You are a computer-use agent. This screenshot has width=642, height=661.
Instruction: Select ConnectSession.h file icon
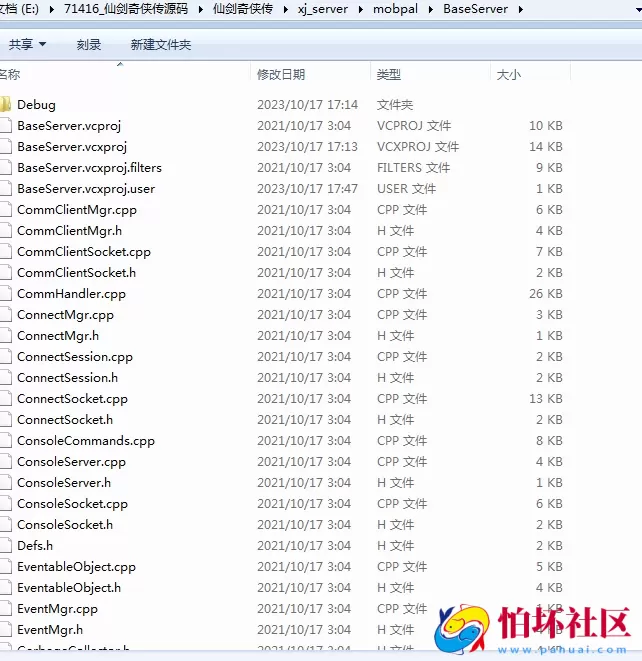click(5, 378)
